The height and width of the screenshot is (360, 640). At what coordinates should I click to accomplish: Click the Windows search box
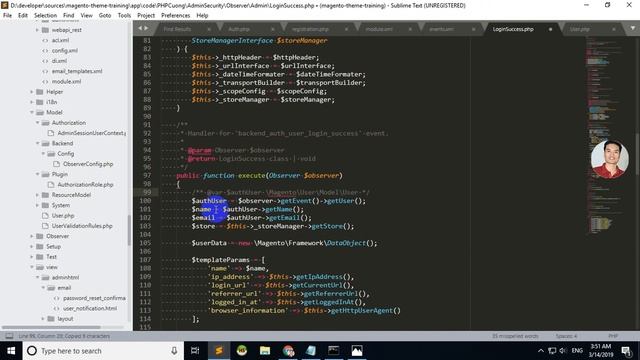coord(102,351)
